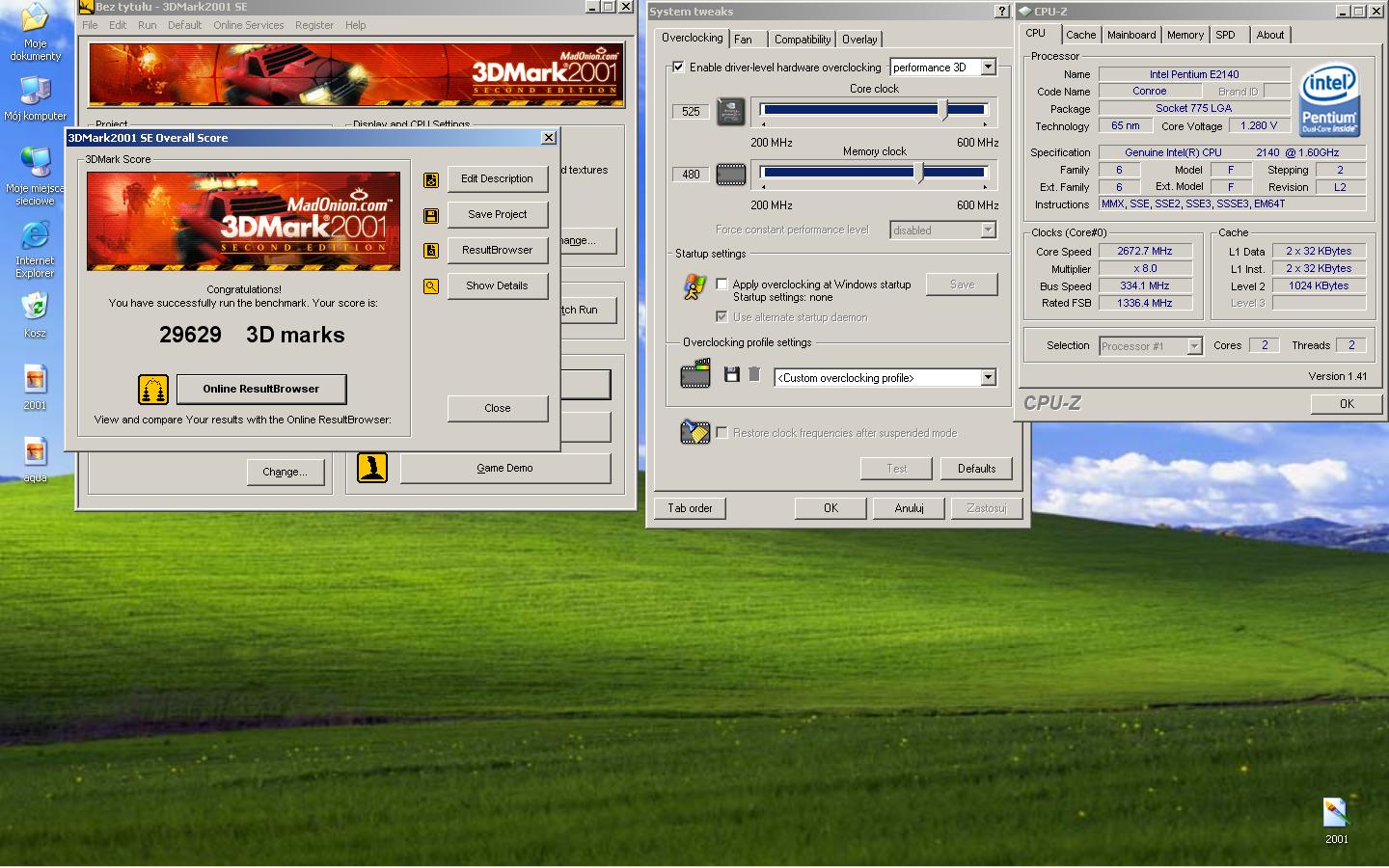Expand the Custom overclocking profile dropdown

[x=989, y=378]
